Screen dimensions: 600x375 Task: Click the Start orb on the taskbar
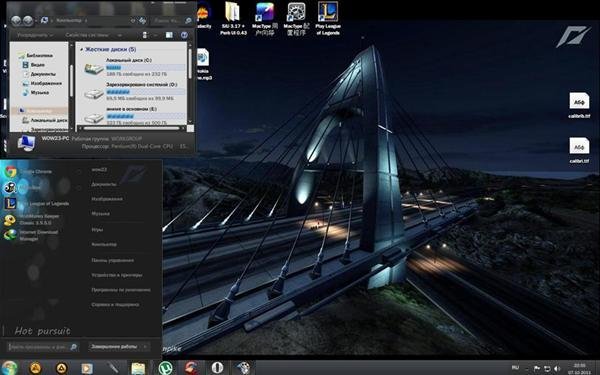(9, 368)
